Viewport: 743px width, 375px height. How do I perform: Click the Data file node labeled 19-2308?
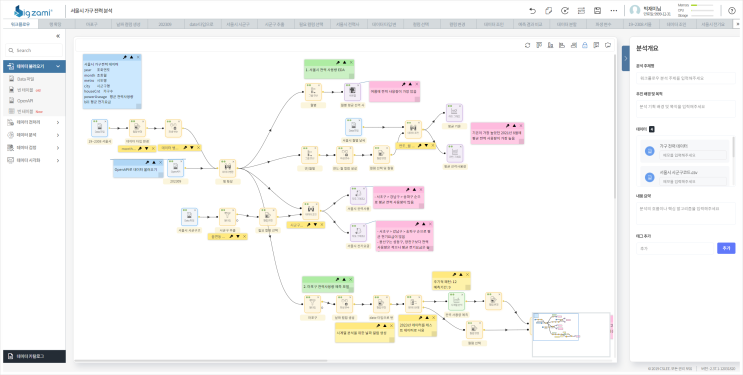[x=100, y=128]
